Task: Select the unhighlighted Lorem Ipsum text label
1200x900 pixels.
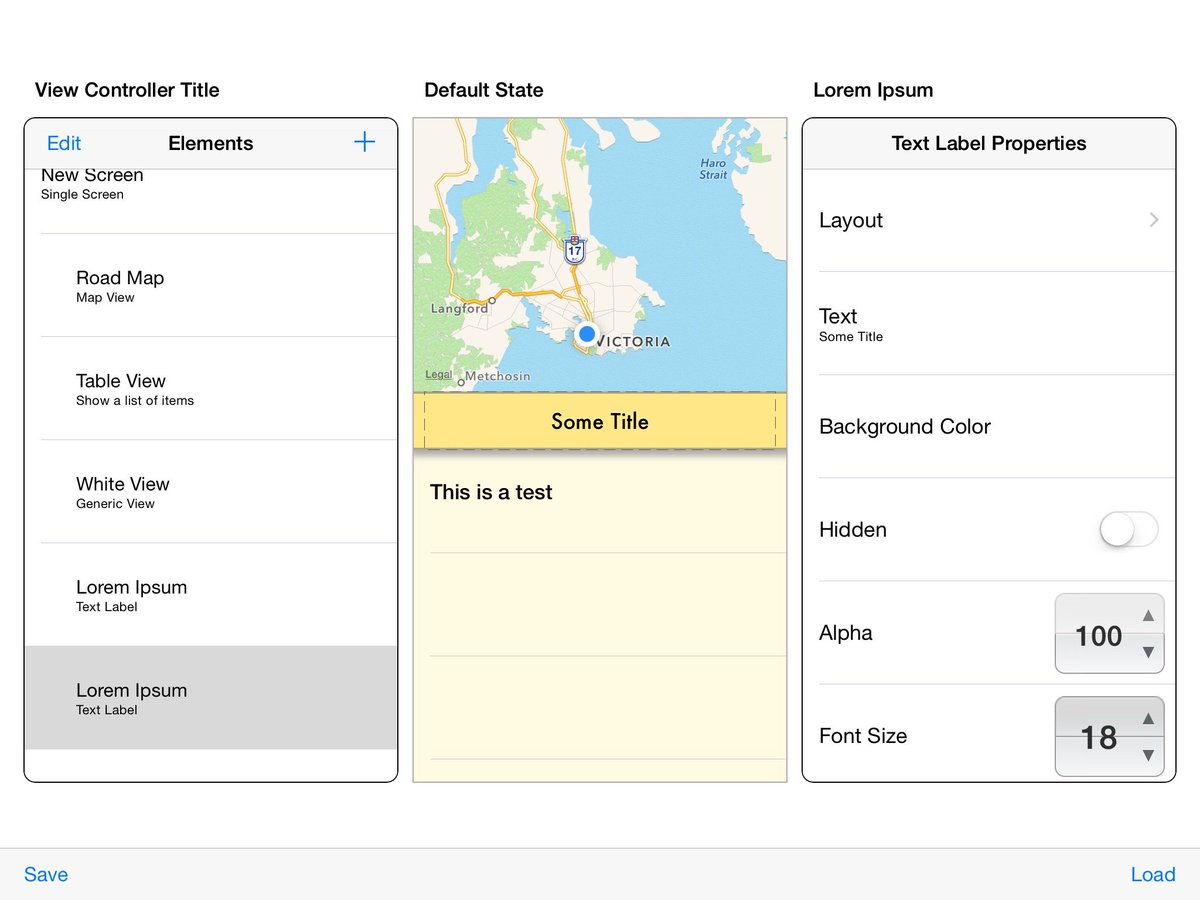Action: [211, 594]
